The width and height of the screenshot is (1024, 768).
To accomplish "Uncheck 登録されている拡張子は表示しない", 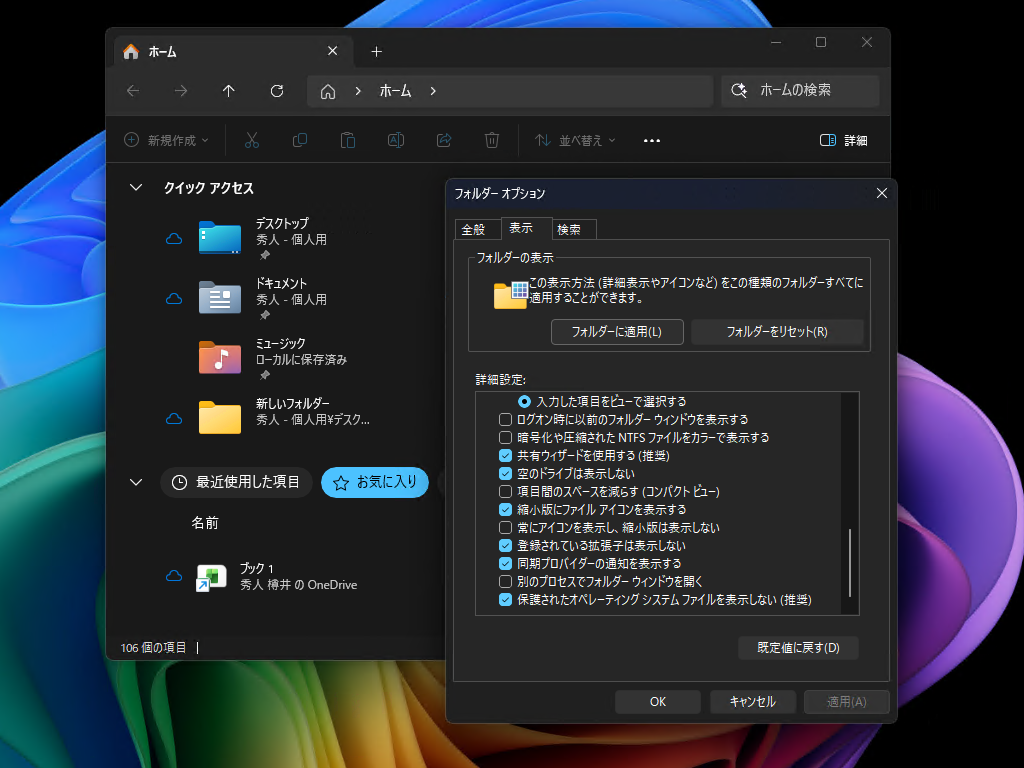I will tap(505, 545).
